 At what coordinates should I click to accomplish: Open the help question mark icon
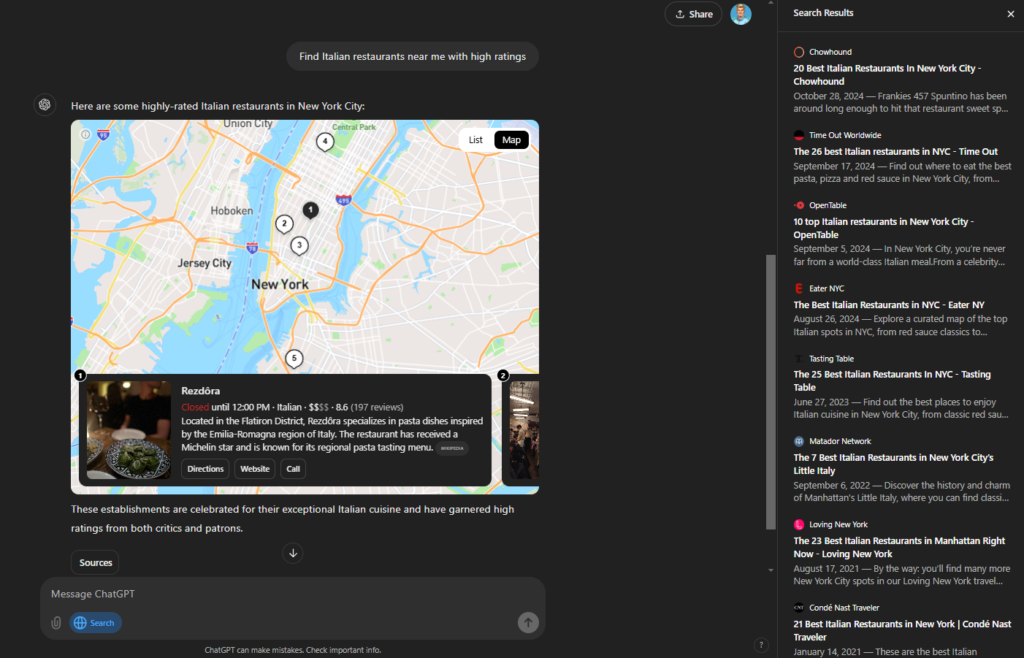(x=761, y=645)
